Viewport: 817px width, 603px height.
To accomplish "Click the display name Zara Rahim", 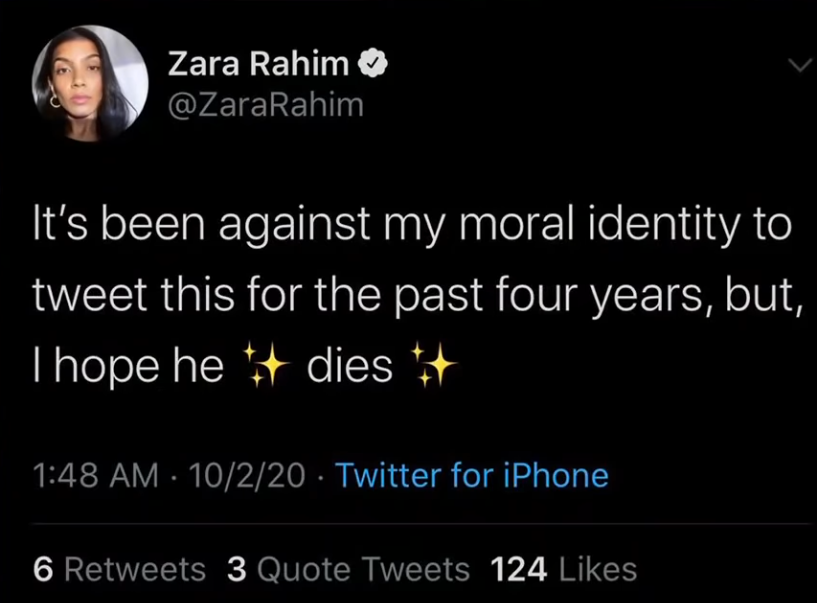I will [x=258, y=65].
